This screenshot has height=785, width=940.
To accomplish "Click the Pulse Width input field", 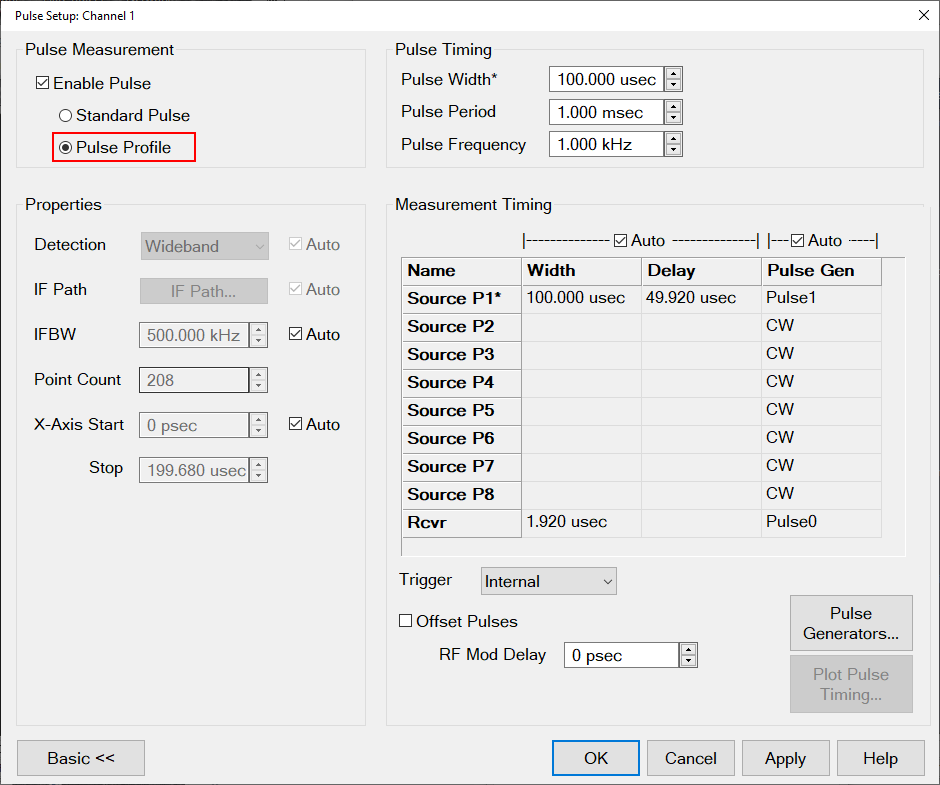I will [x=606, y=80].
